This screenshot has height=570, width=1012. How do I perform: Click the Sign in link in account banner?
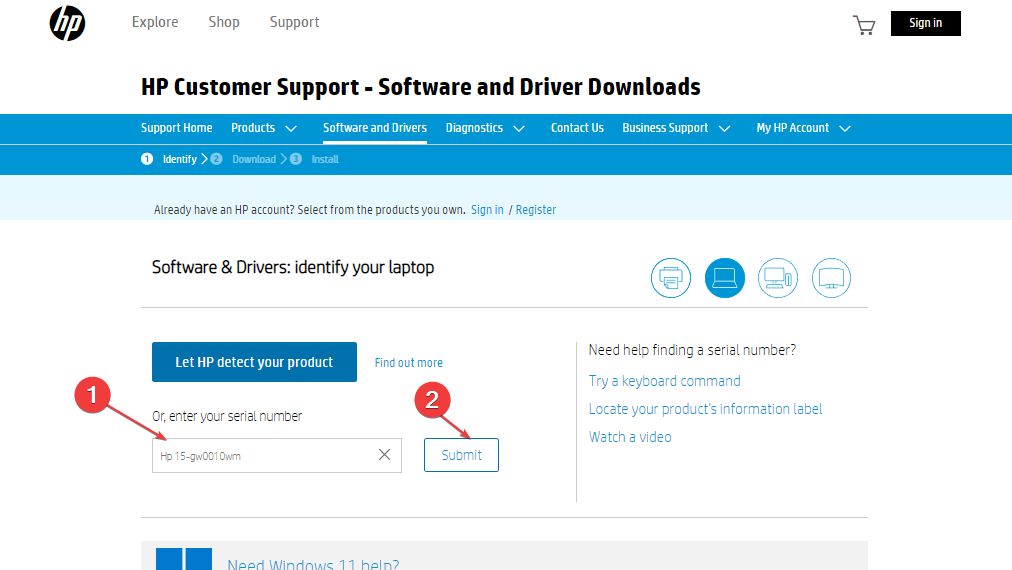pos(487,210)
